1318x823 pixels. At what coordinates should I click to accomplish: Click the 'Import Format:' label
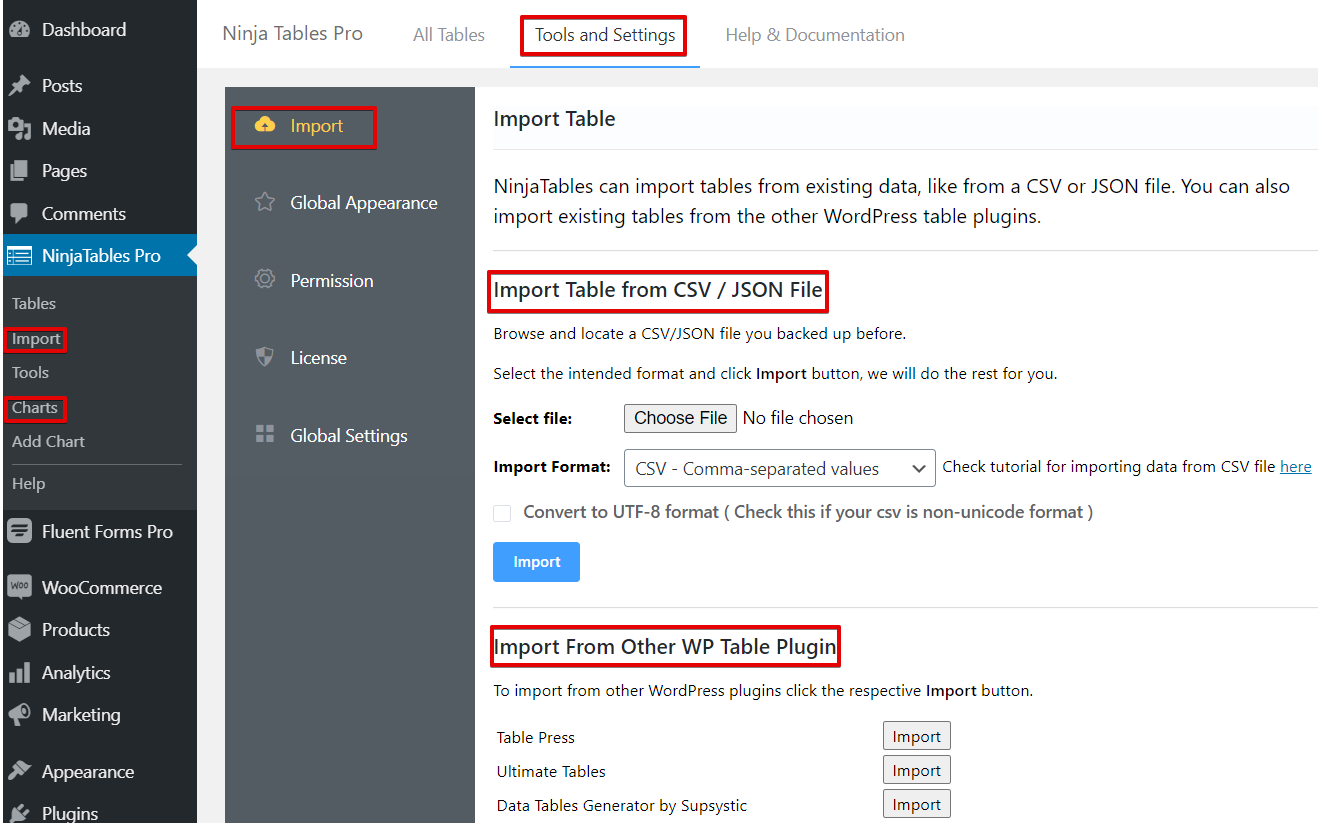coord(552,467)
